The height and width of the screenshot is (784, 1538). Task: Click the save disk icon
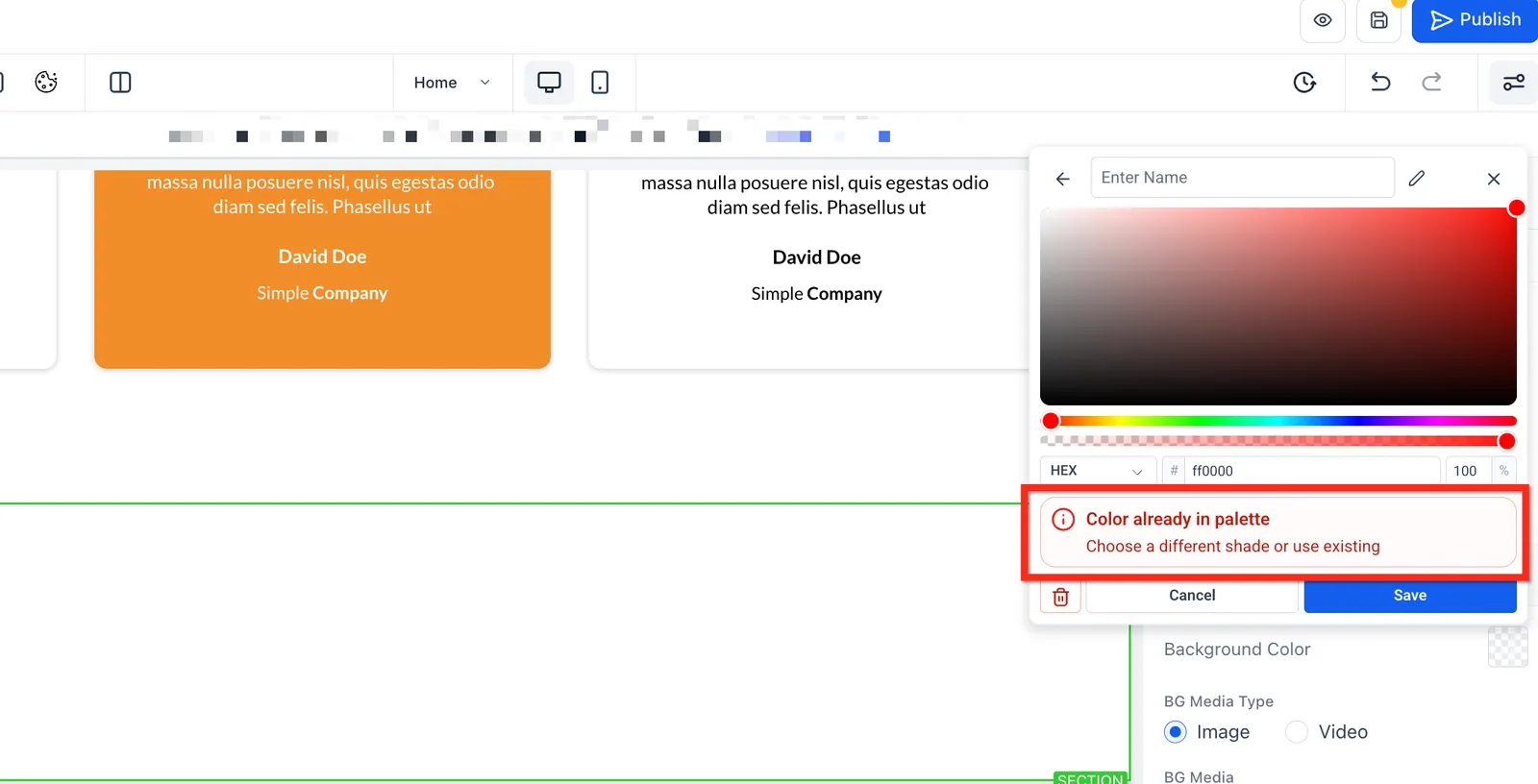pos(1378,20)
